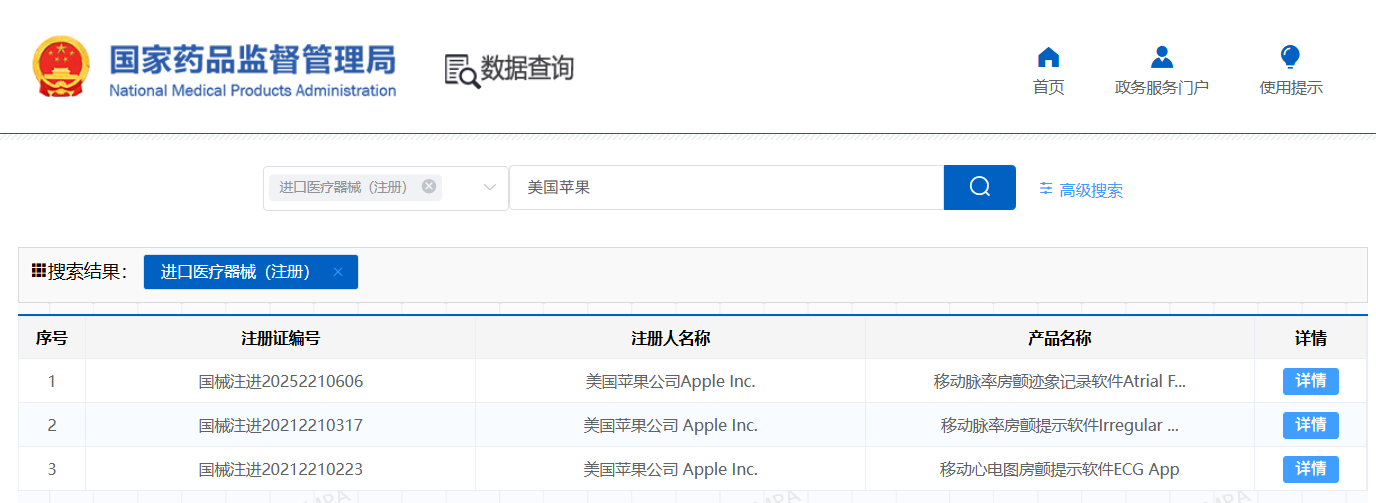
Task: Click 详情 button for row 2
Action: [x=1310, y=425]
